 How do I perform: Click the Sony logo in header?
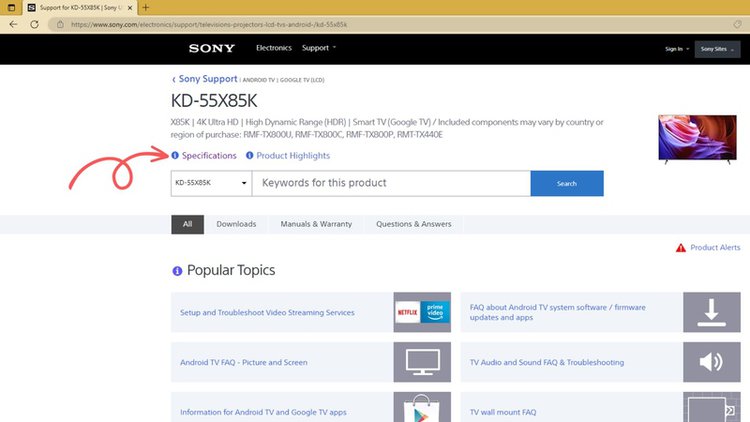(x=211, y=48)
